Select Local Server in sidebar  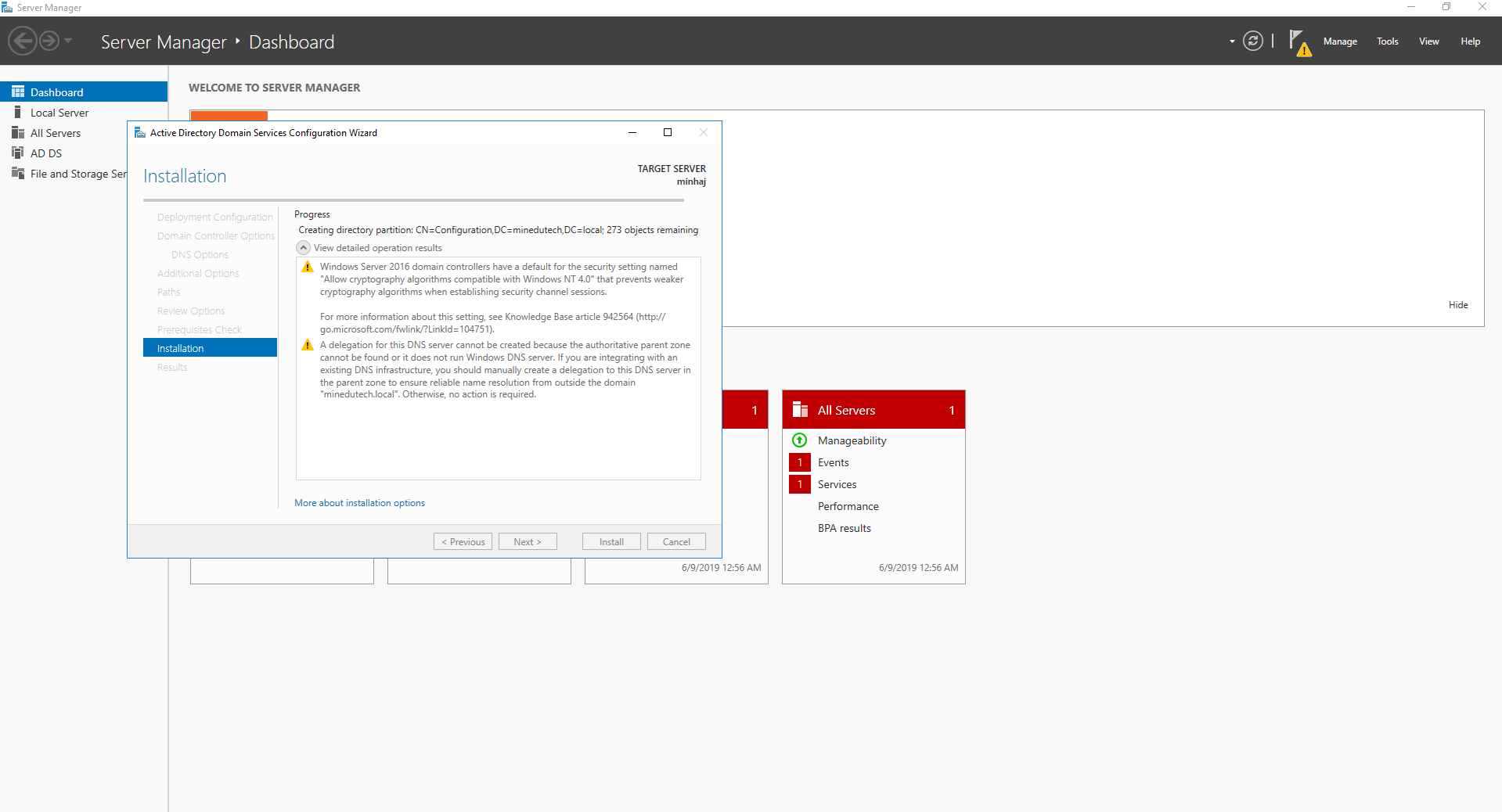point(59,113)
